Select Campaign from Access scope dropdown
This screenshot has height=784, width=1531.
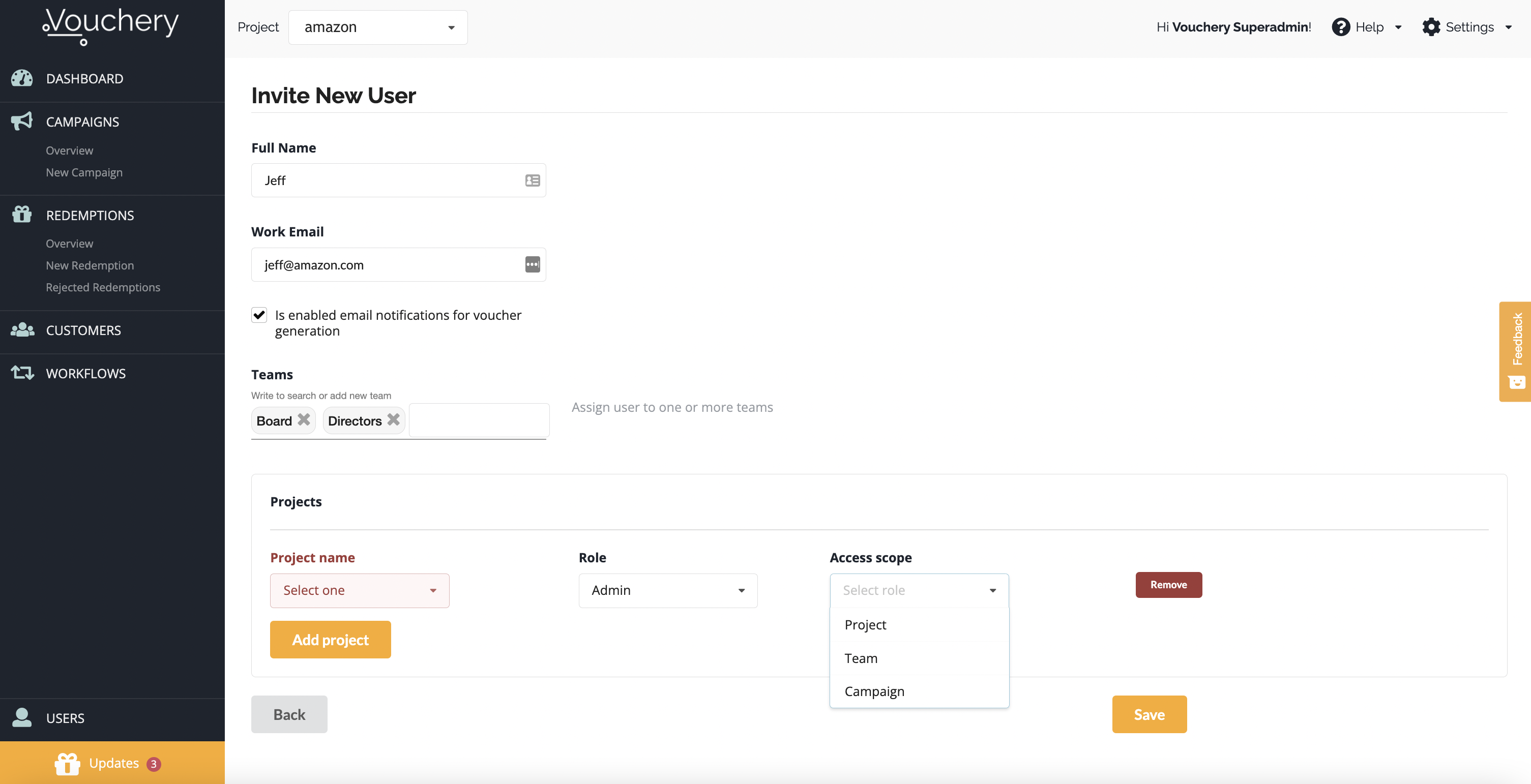(x=873, y=691)
